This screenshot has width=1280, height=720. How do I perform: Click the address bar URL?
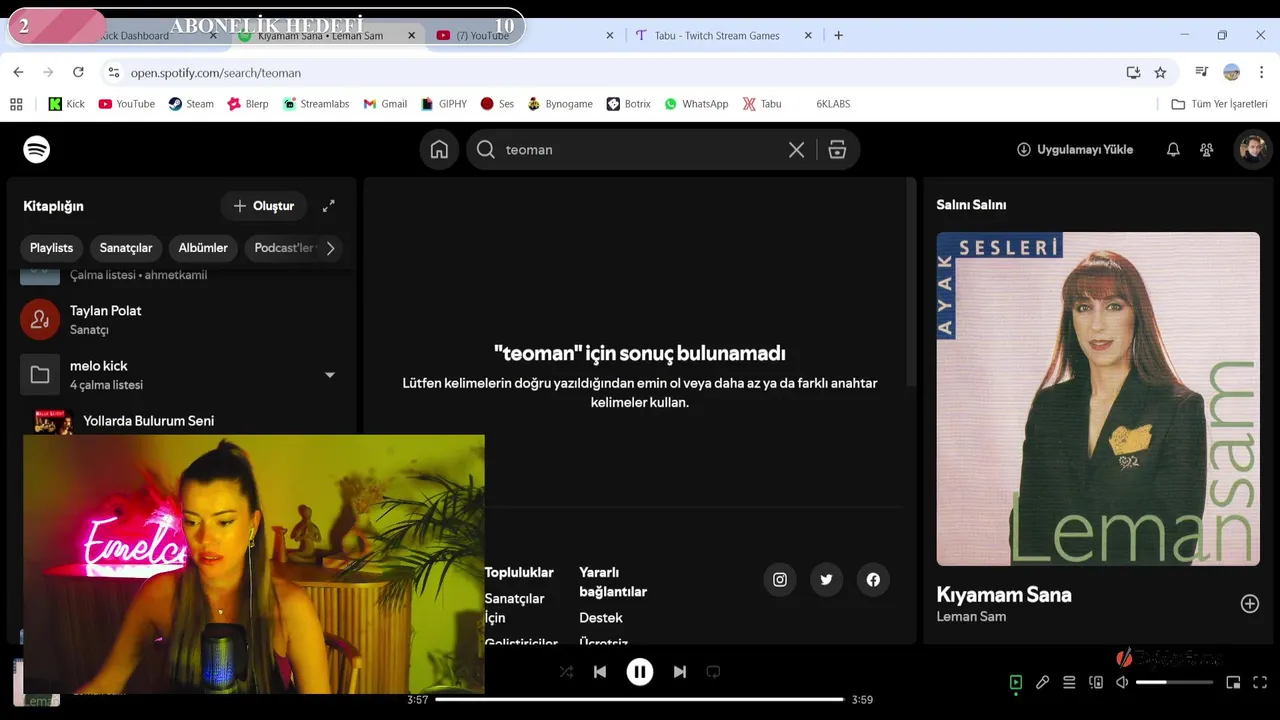point(216,73)
